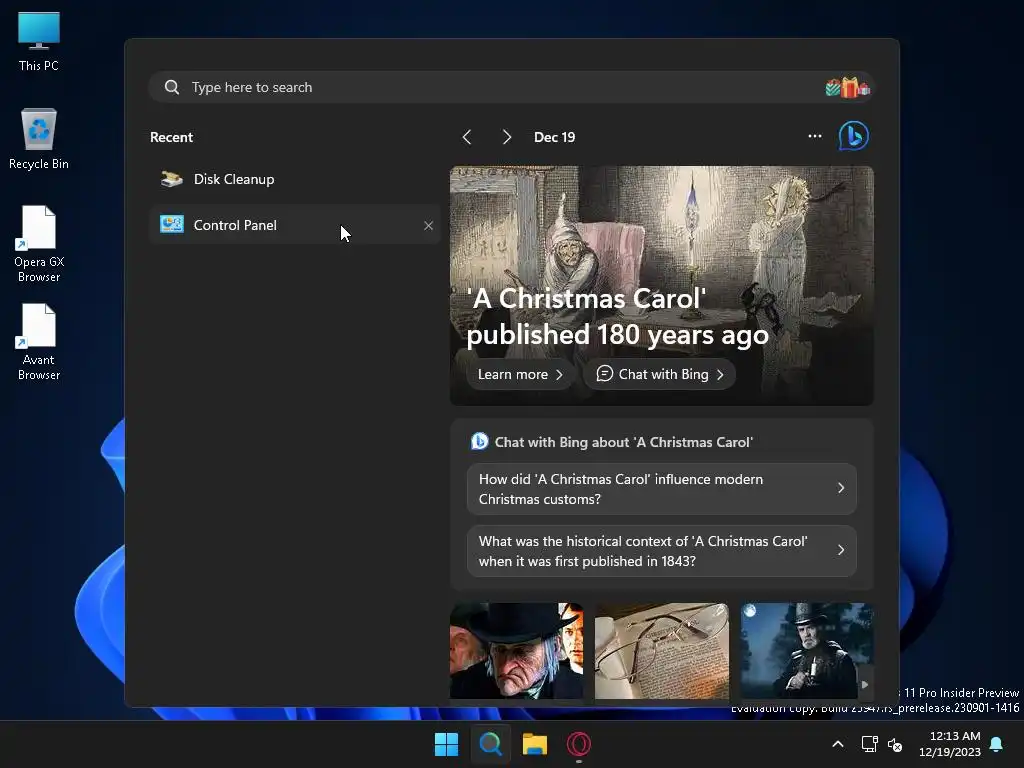Screen dimensions: 1024x768
Task: Go to next day with right arrow
Action: (x=506, y=137)
